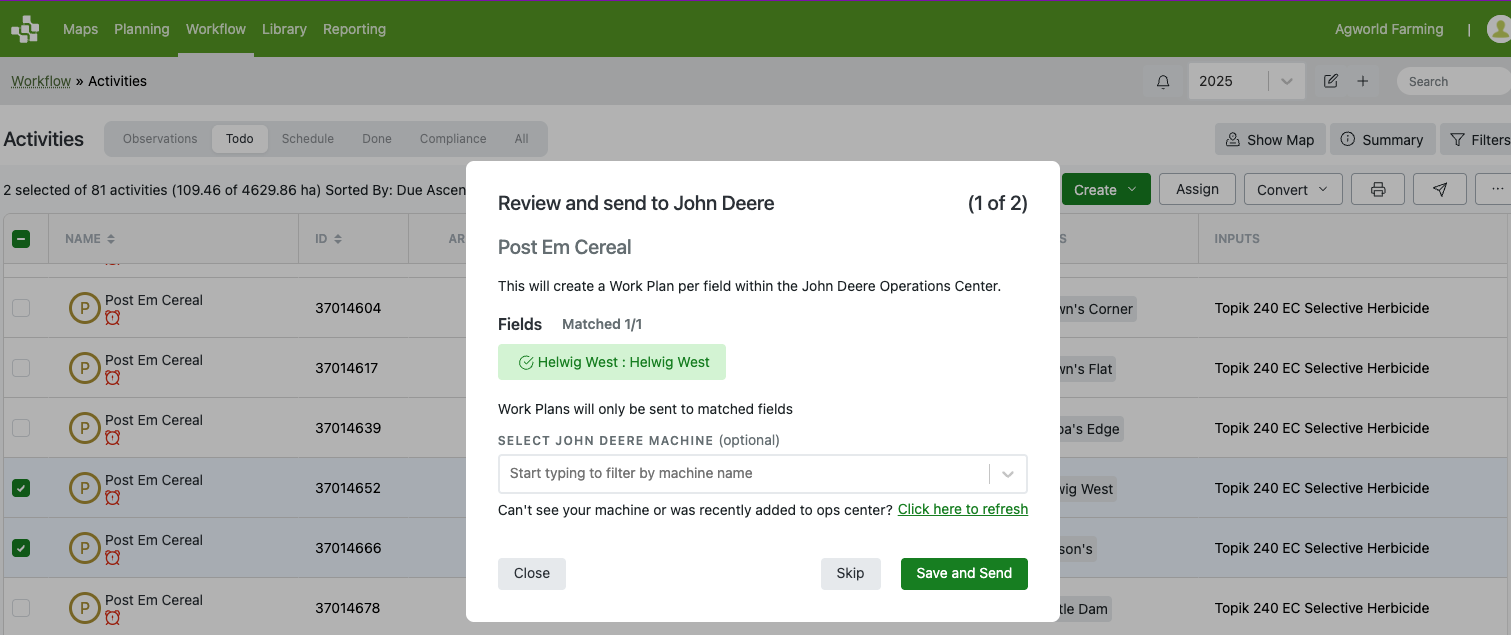Screen dimensions: 1511x635
Task: Sort by the NAME column arrows
Action: point(111,239)
